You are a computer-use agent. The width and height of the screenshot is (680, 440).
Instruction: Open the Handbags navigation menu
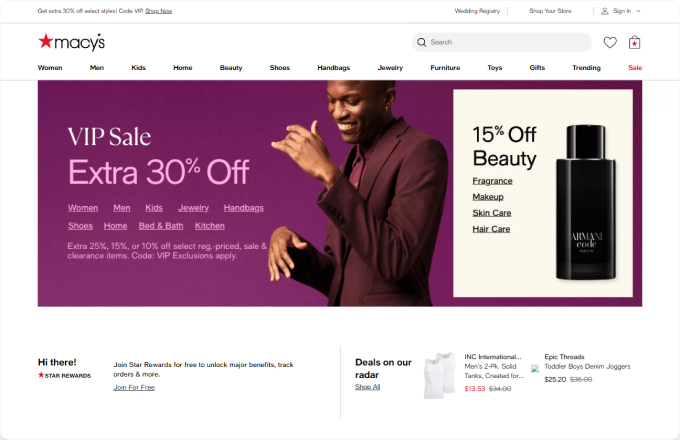pyautogui.click(x=333, y=68)
